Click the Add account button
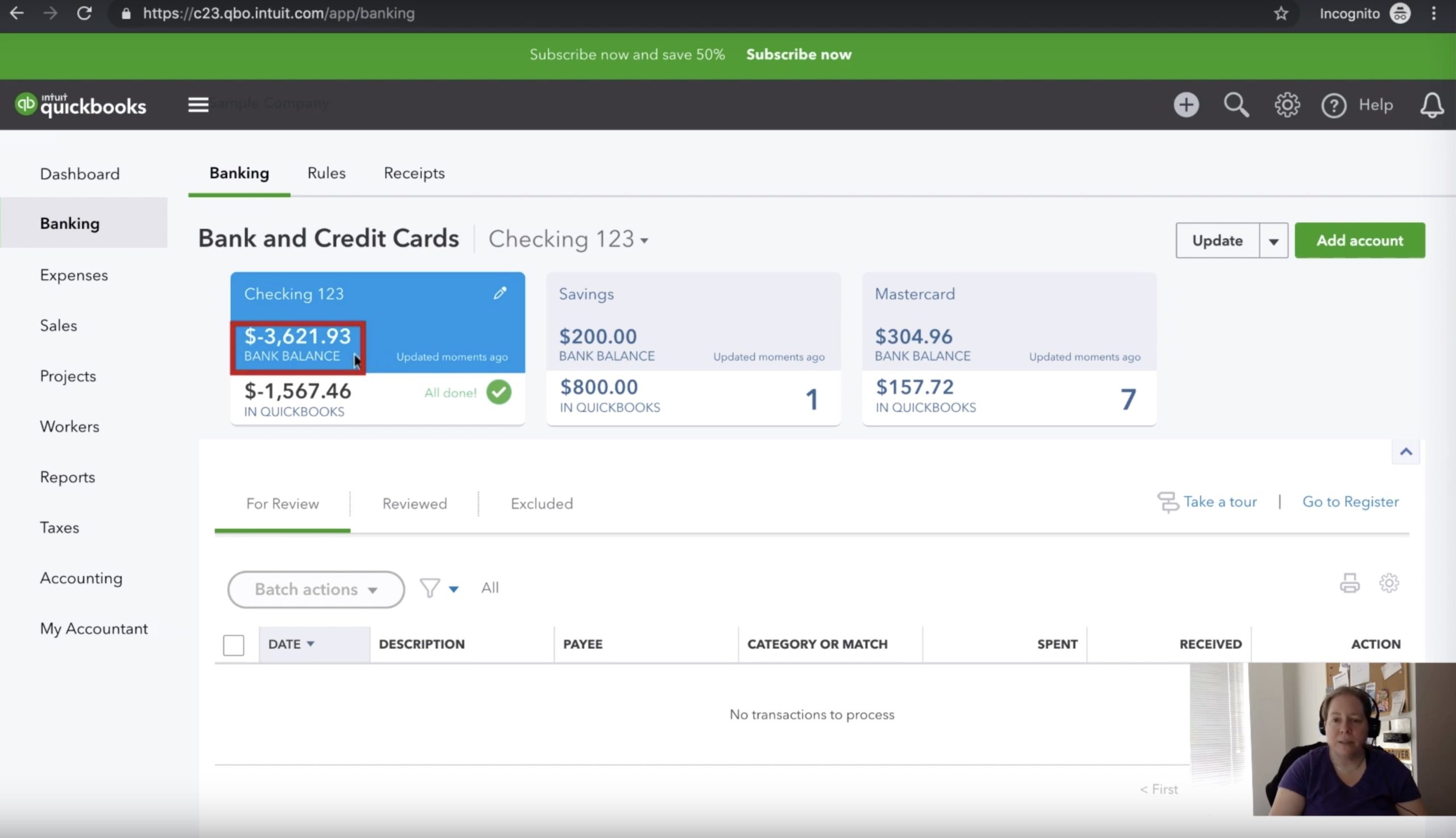Screen dimensions: 1456x838 pyautogui.click(x=1360, y=240)
